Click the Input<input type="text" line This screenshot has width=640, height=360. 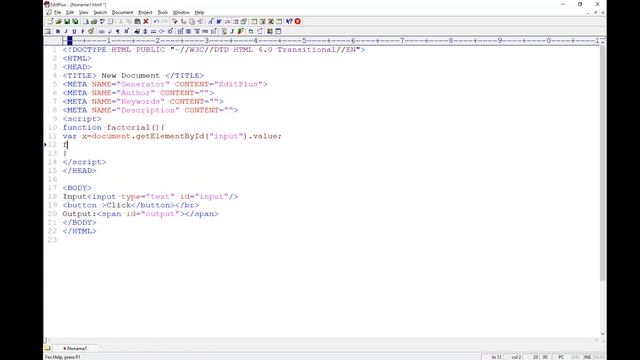coord(150,196)
